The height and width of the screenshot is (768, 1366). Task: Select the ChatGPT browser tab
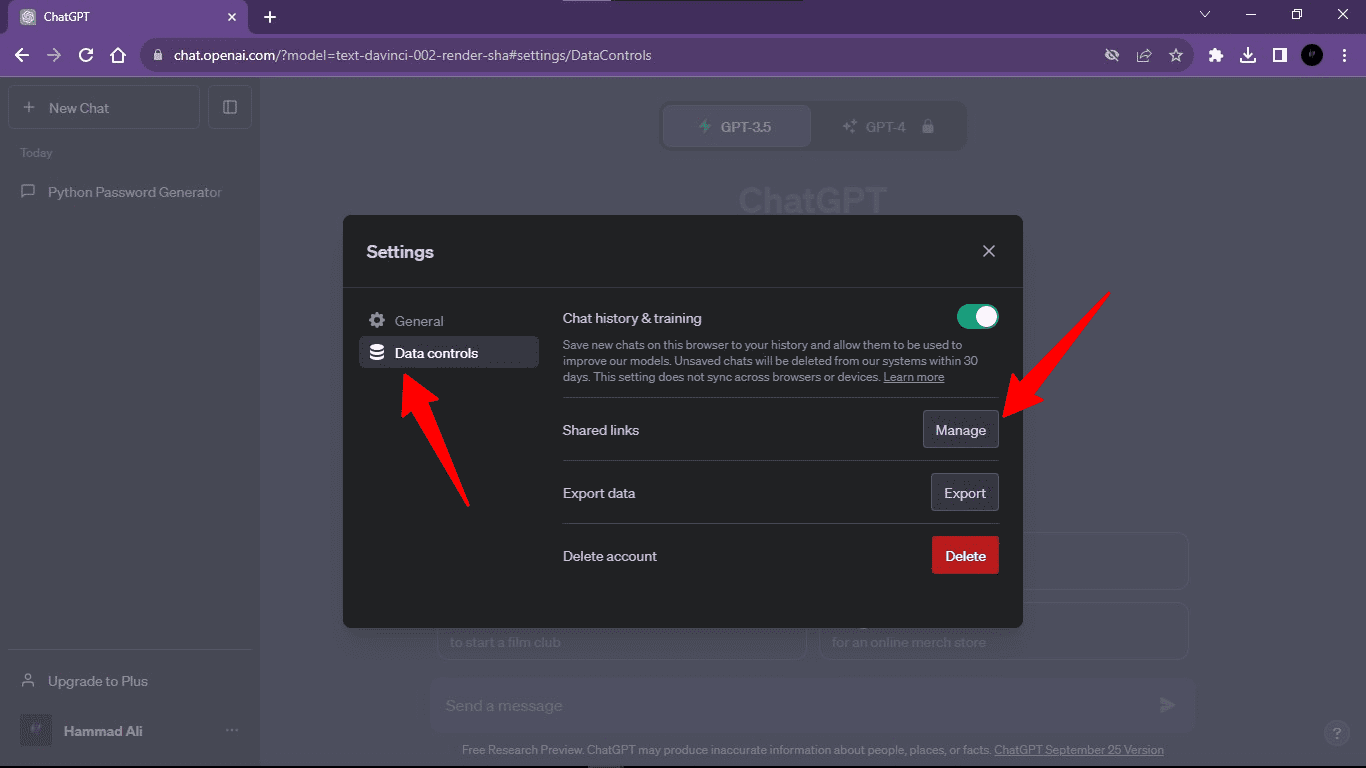point(128,17)
